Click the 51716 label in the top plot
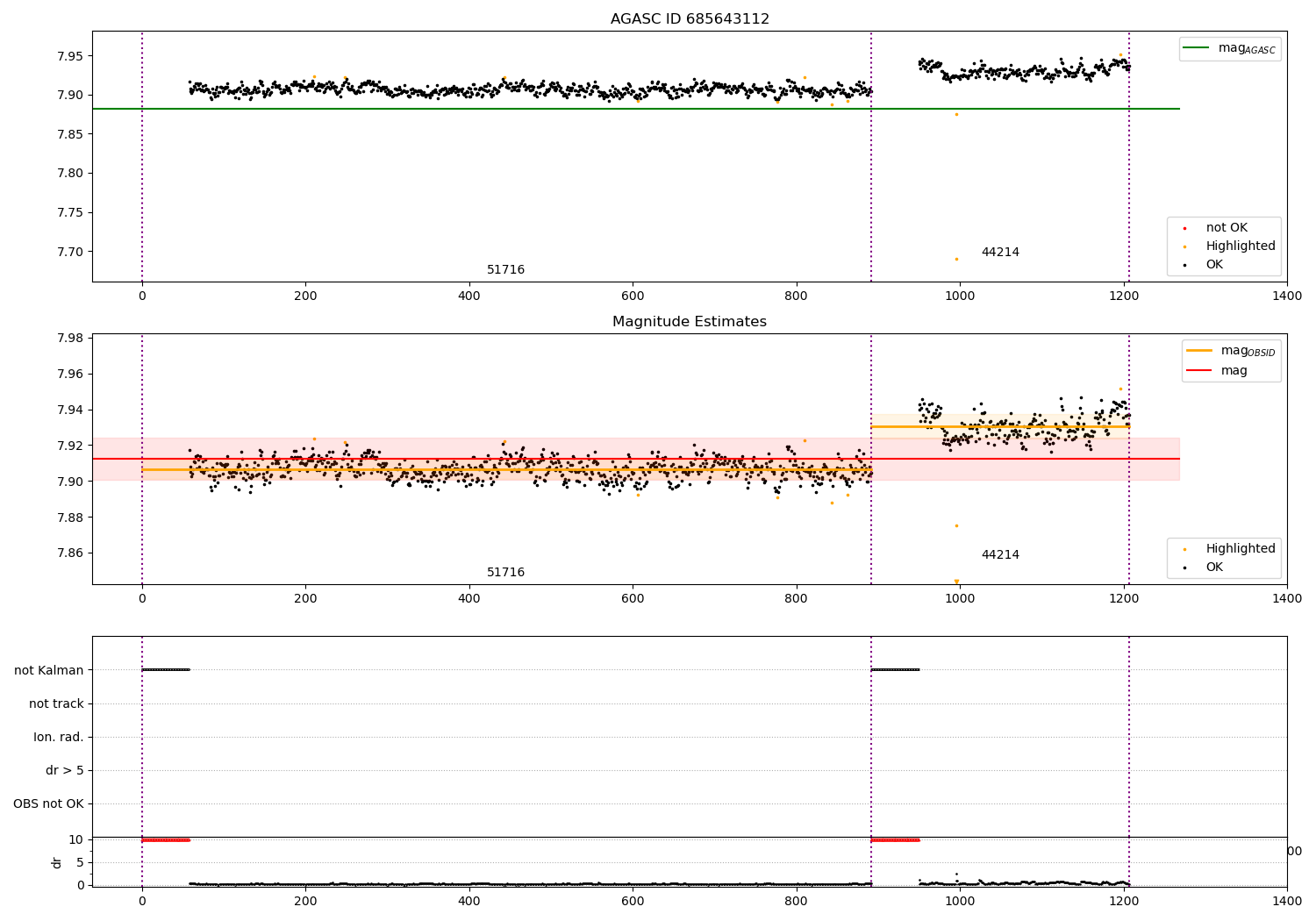Viewport: 1316px width, 921px height. click(x=505, y=269)
